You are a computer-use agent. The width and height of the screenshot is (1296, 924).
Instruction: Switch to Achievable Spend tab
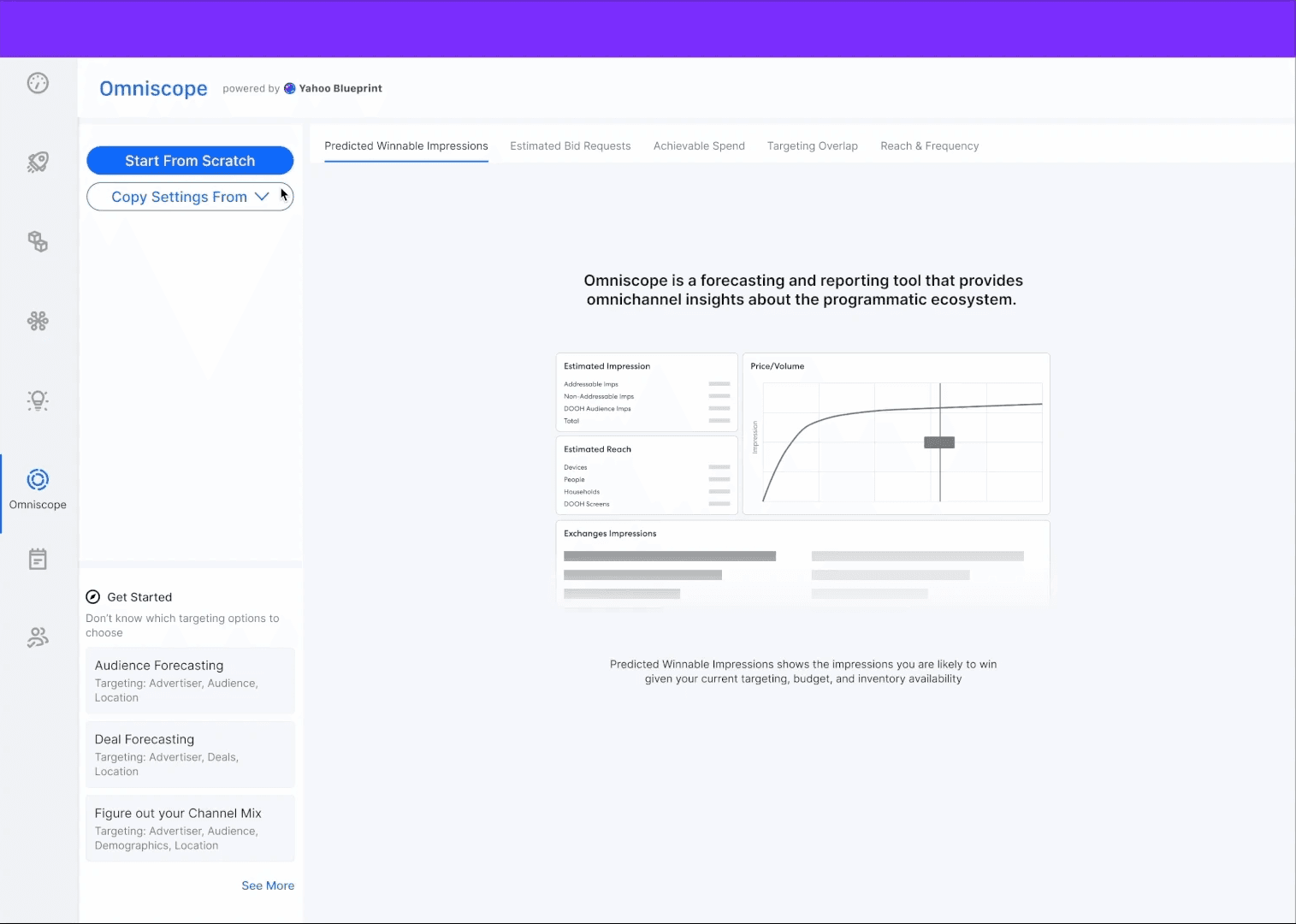point(699,146)
